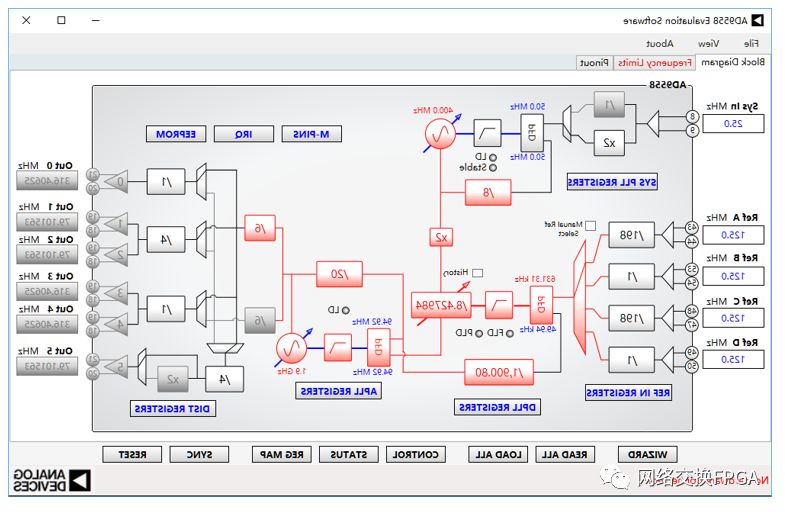785x512 pixels.
Task: Toggle the History checkbox
Action: (x=478, y=273)
